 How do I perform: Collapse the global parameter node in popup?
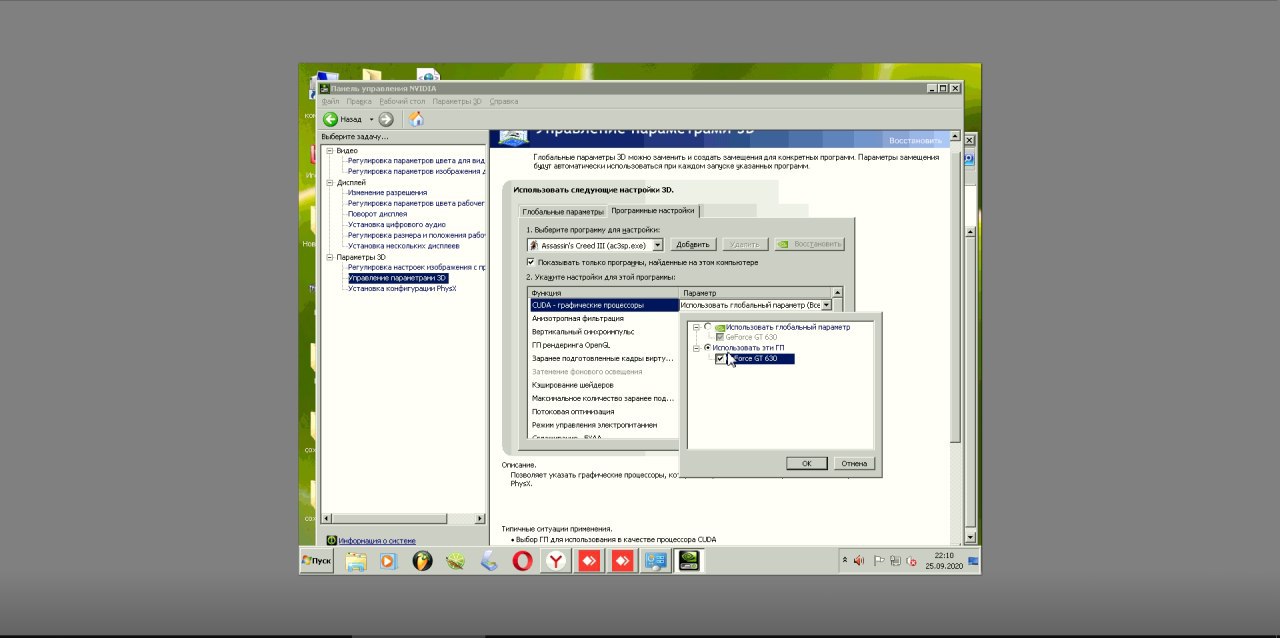697,327
